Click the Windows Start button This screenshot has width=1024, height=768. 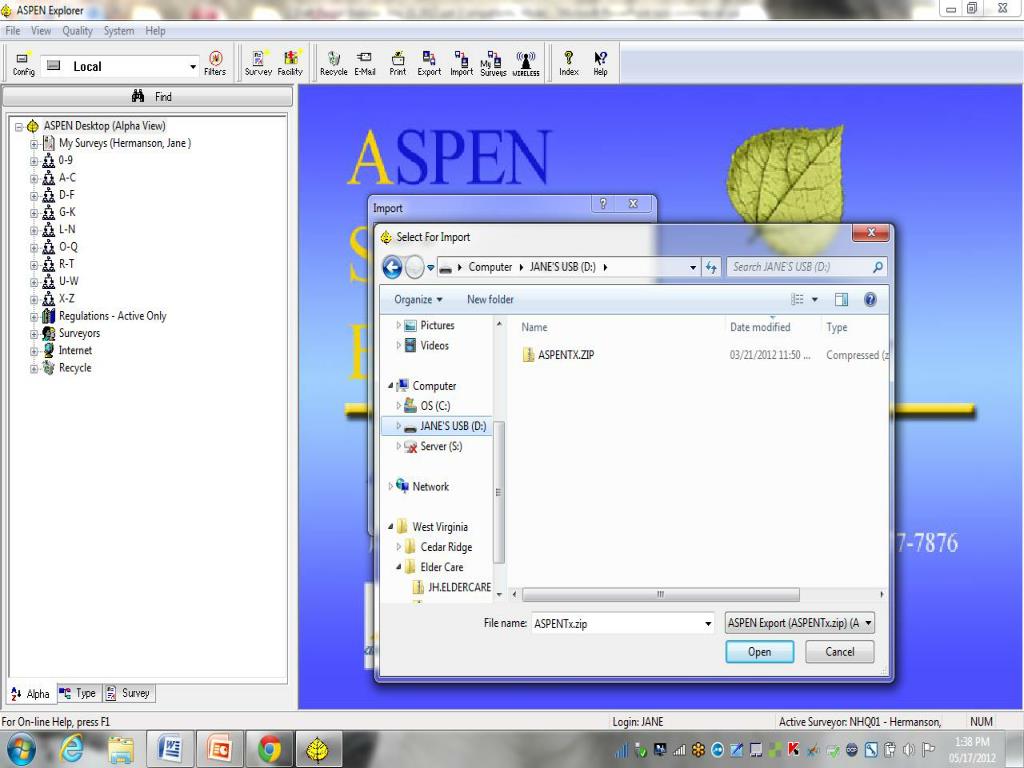pyautogui.click(x=20, y=749)
